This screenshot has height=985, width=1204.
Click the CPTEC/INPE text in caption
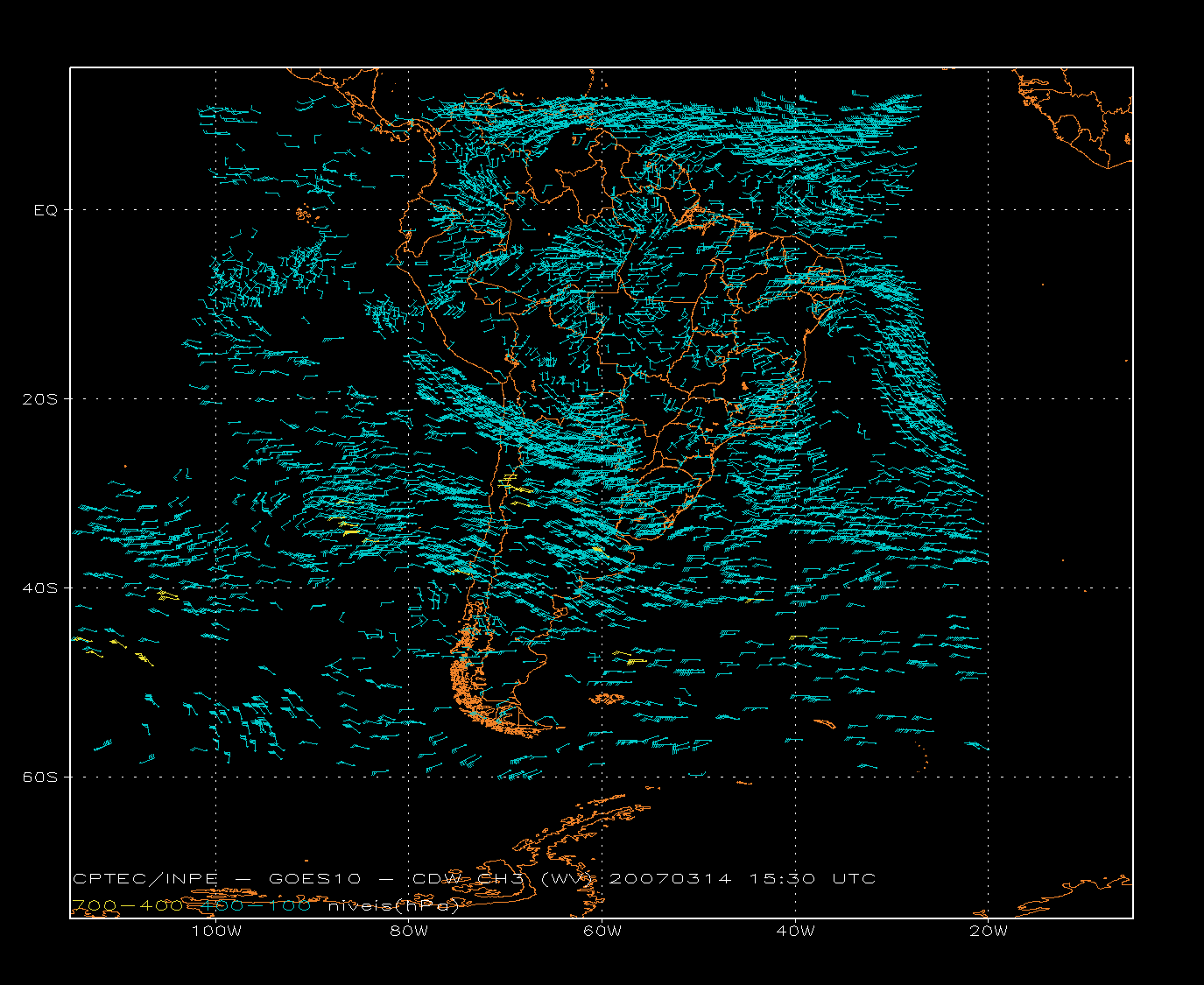coord(145,878)
